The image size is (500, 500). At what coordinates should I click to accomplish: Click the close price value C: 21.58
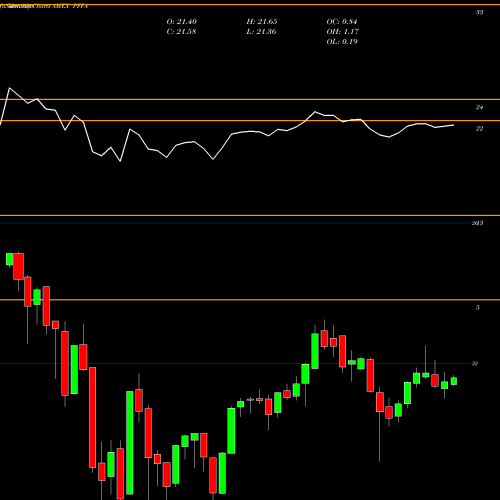(x=181, y=32)
